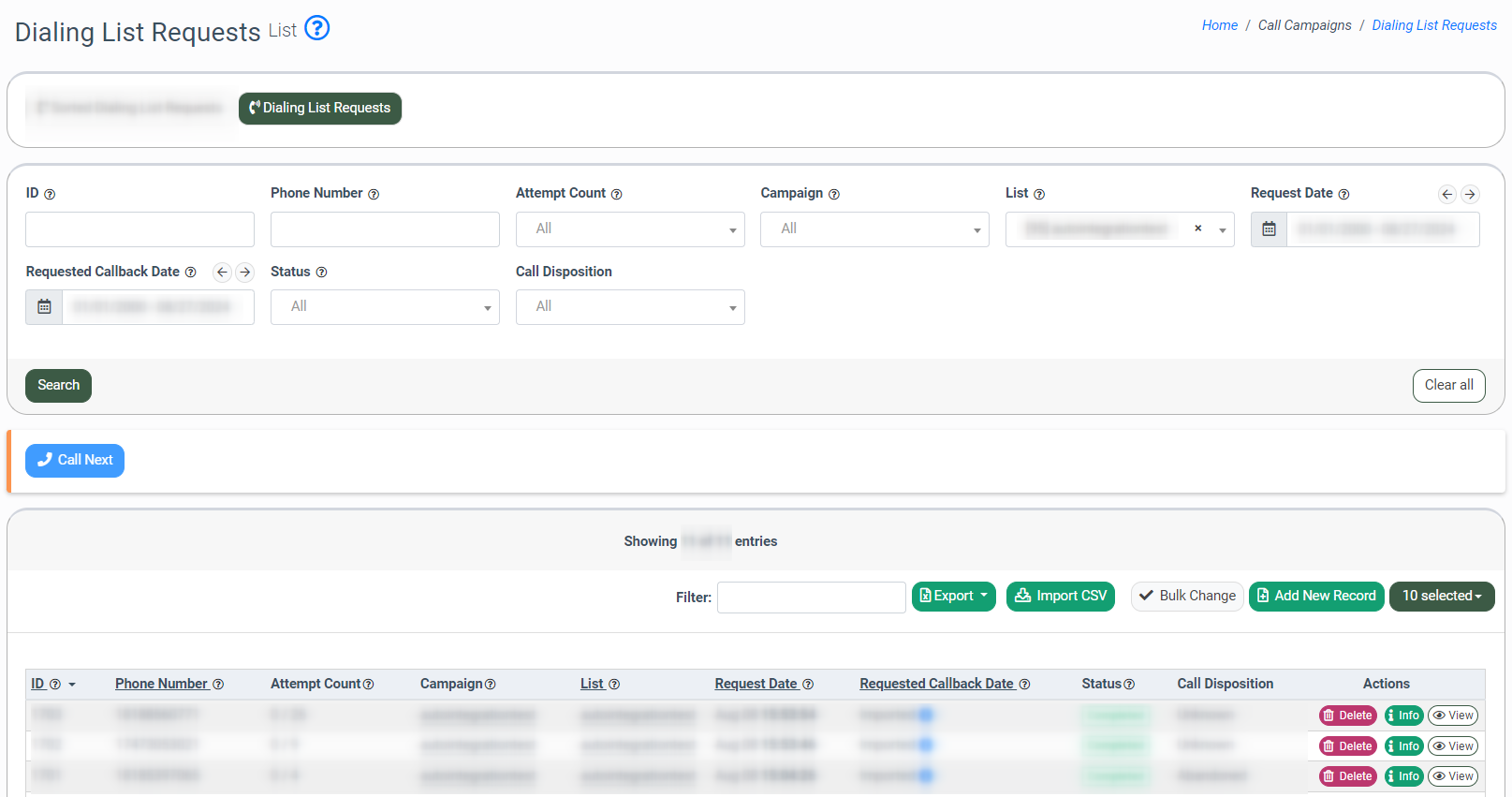Image resolution: width=1512 pixels, height=797 pixels.
Task: Select the Dialing List Requests tab
Action: click(x=320, y=109)
